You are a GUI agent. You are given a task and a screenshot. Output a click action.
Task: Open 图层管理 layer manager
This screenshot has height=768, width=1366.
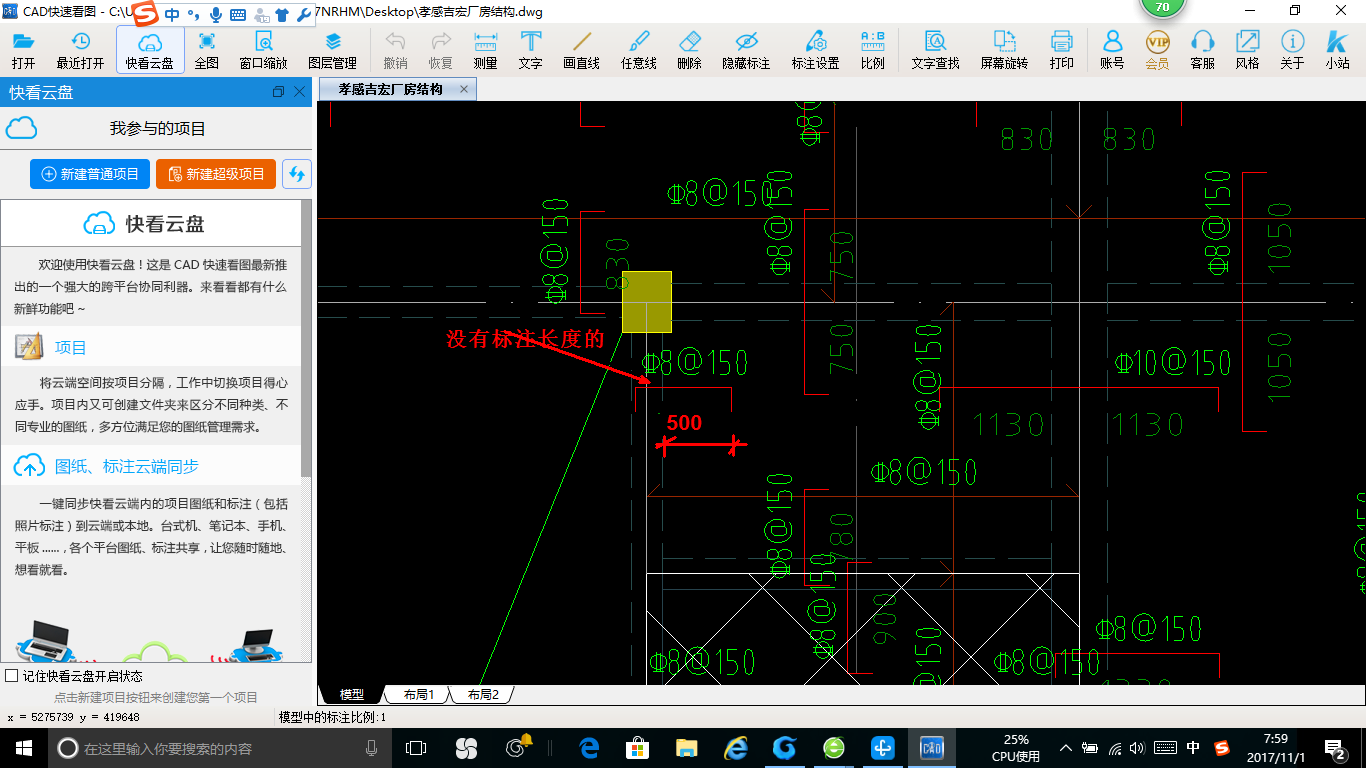point(333,50)
